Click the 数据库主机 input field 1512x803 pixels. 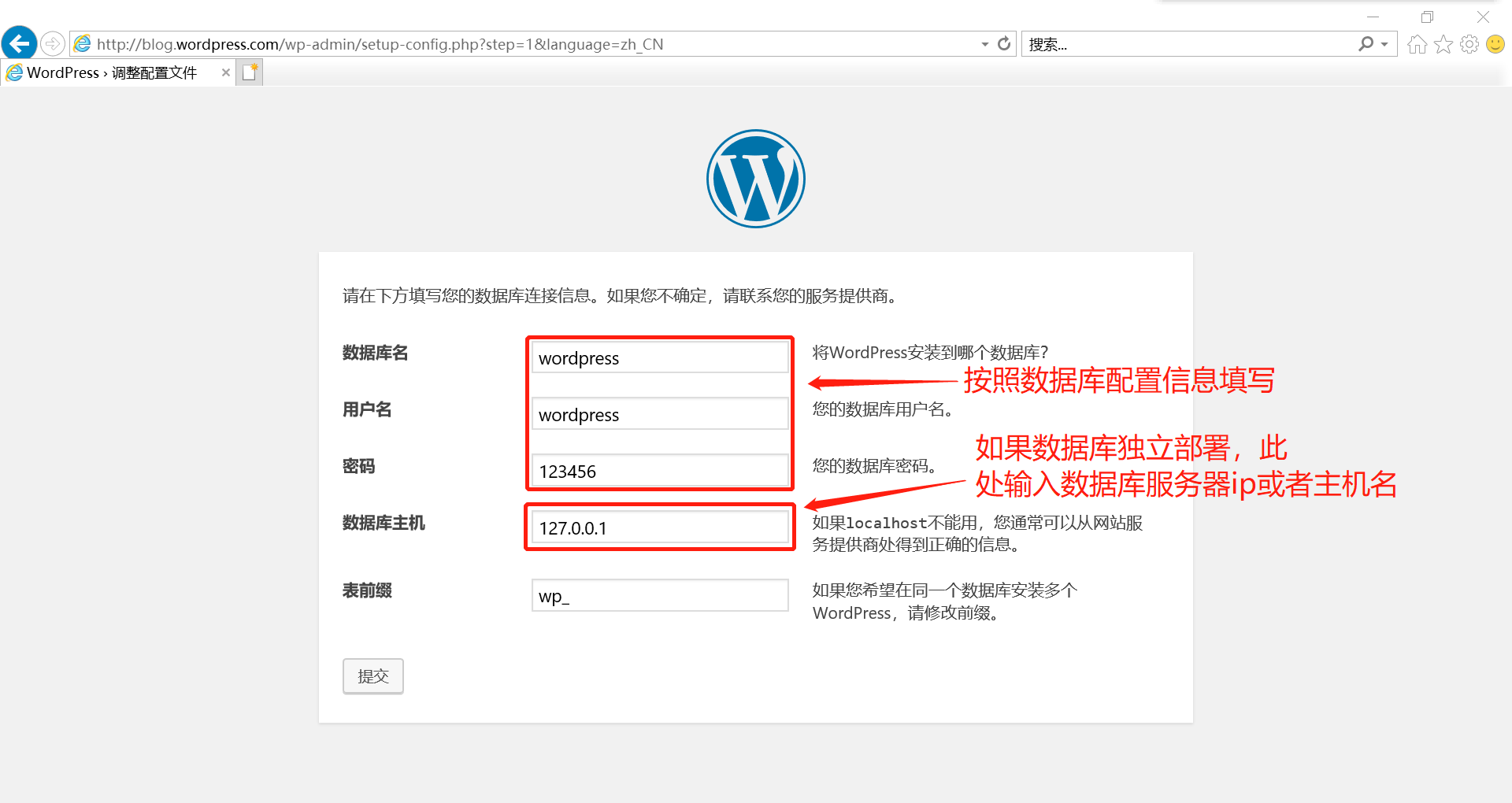pos(660,528)
